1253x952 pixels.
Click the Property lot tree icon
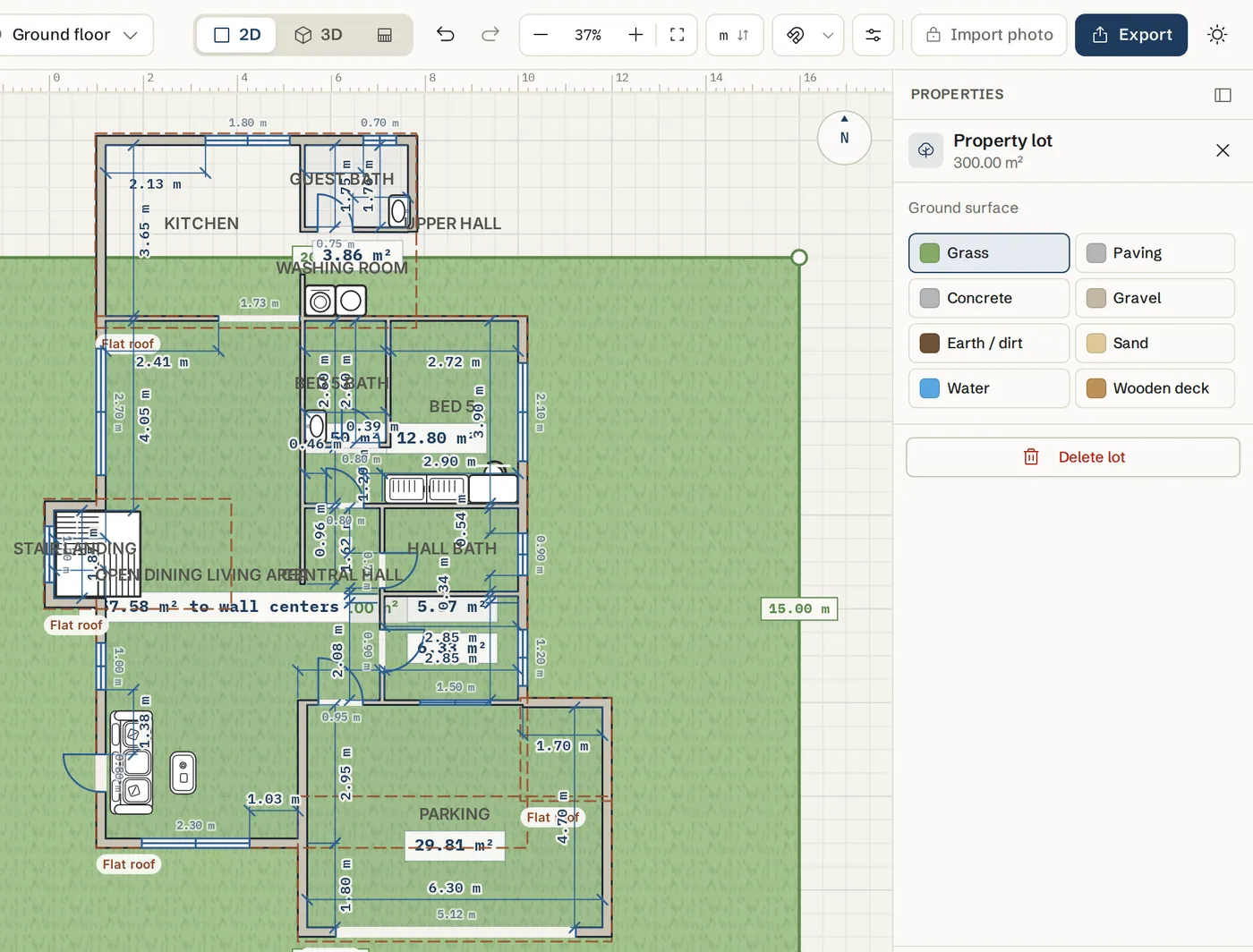tap(926, 150)
